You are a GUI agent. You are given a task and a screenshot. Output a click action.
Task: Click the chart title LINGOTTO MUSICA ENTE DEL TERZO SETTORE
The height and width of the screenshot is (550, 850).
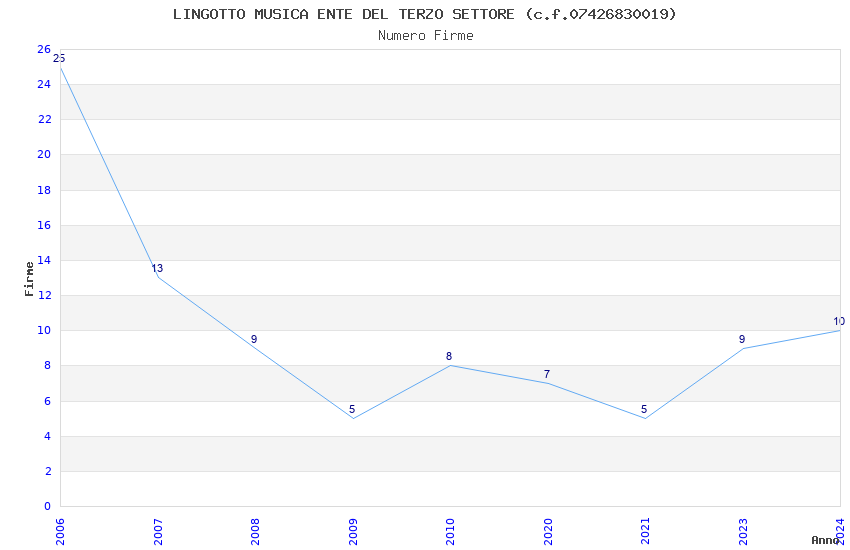coord(344,14)
